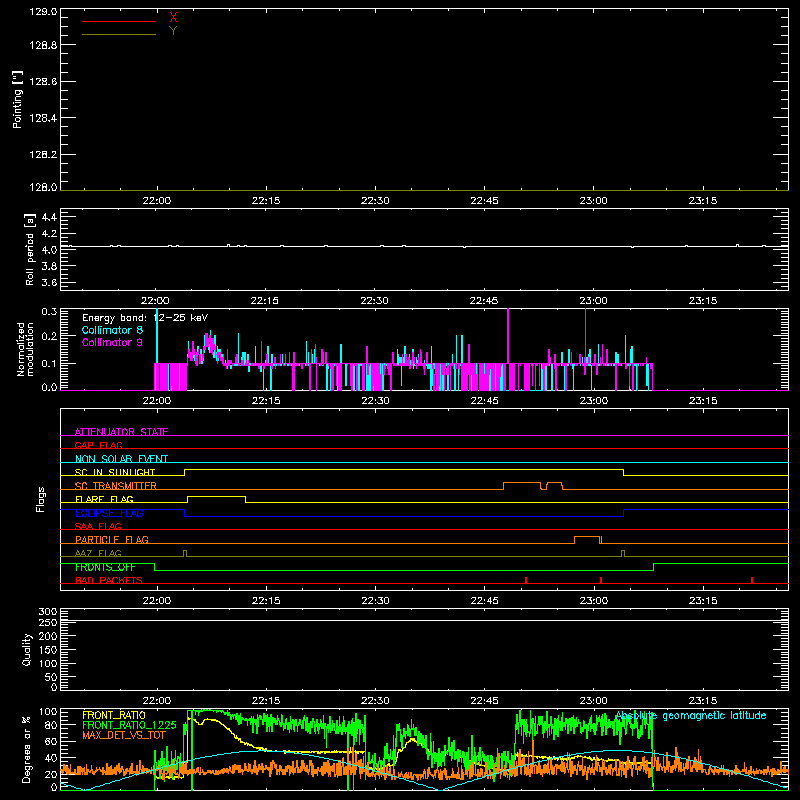The image size is (800, 800).
Task: Select the A4Z_FLAG label
Action: coord(98,553)
